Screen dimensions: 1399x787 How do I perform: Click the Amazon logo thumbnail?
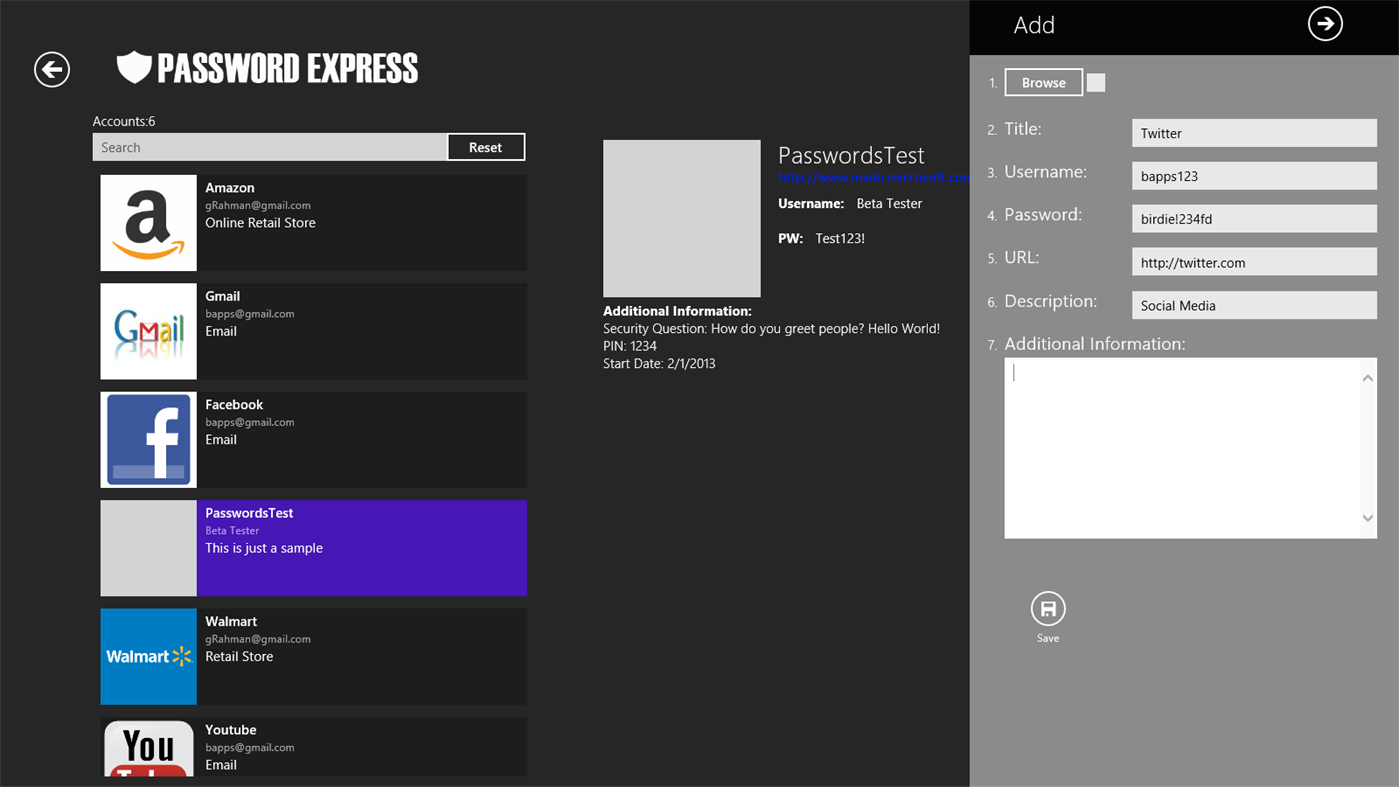coord(148,223)
